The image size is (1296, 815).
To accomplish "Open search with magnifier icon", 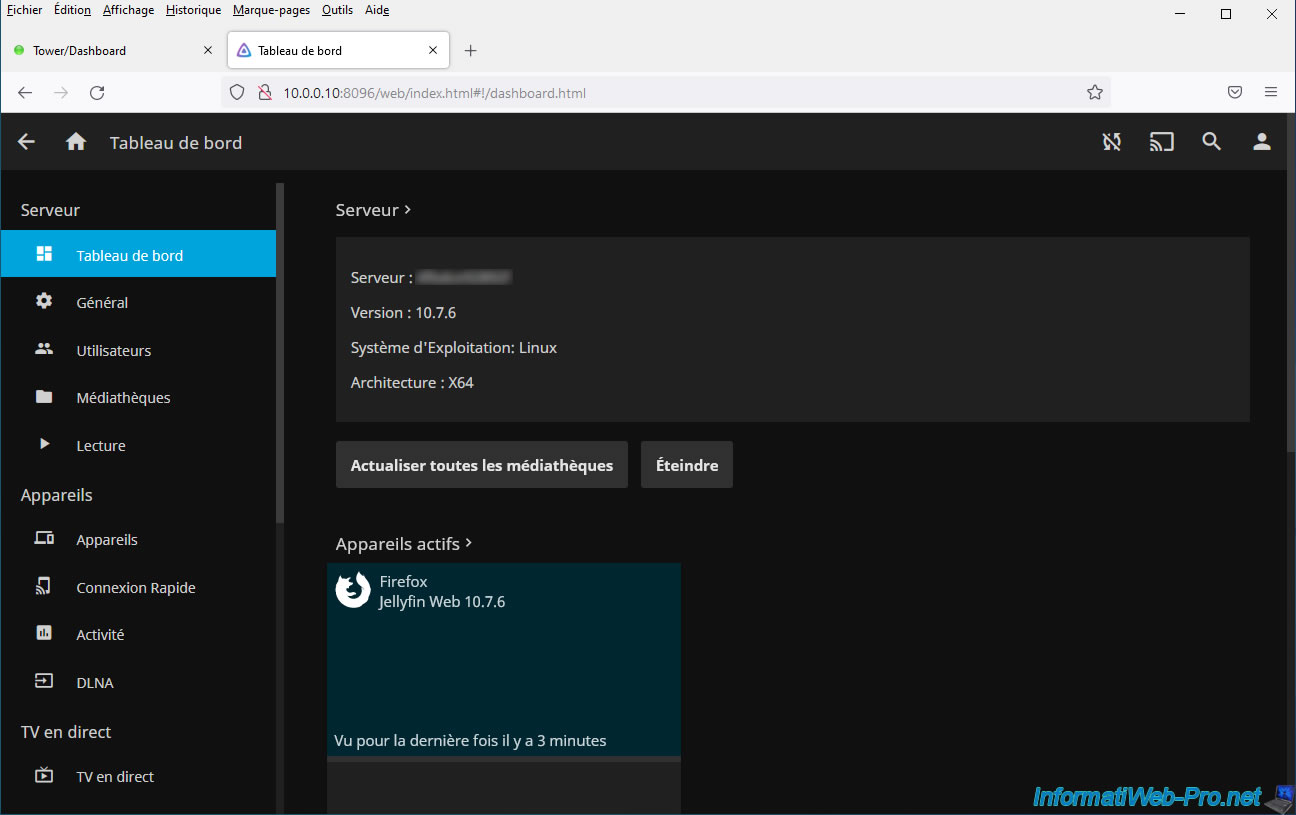I will point(1211,142).
